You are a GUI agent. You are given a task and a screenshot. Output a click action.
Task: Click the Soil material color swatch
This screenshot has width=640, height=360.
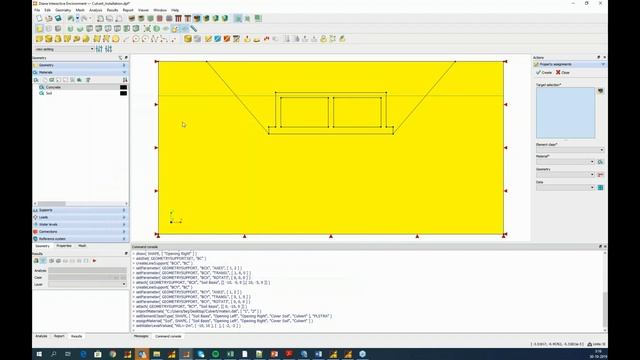pos(123,93)
